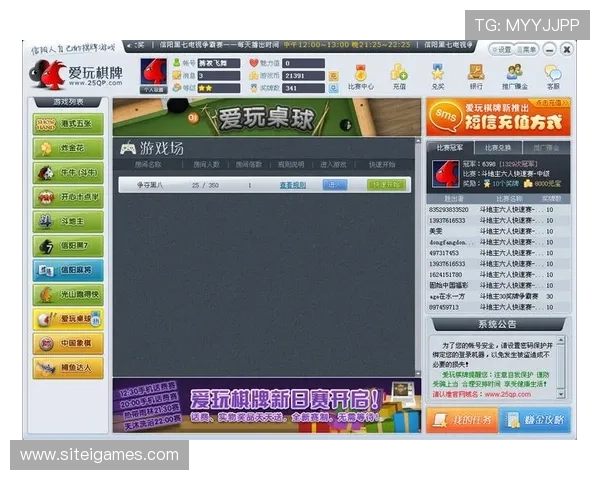Click champion avatar in 比赛冠军 panel
The width and height of the screenshot is (600, 480).
click(446, 174)
